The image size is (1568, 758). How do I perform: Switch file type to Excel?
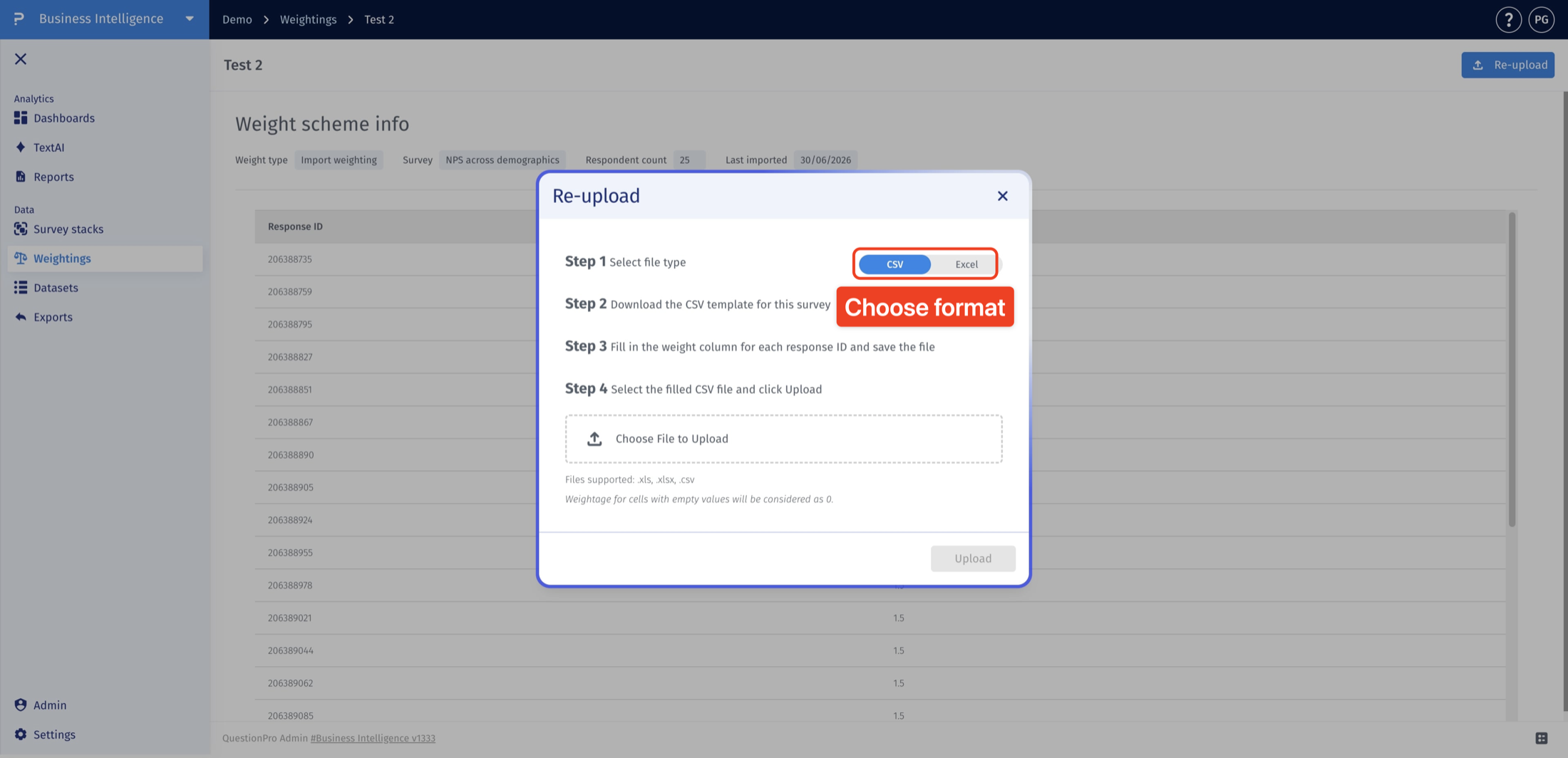[x=966, y=264]
